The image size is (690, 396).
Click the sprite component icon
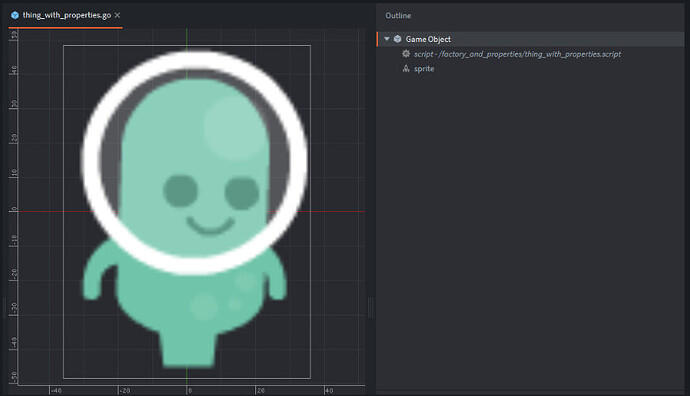click(x=406, y=69)
